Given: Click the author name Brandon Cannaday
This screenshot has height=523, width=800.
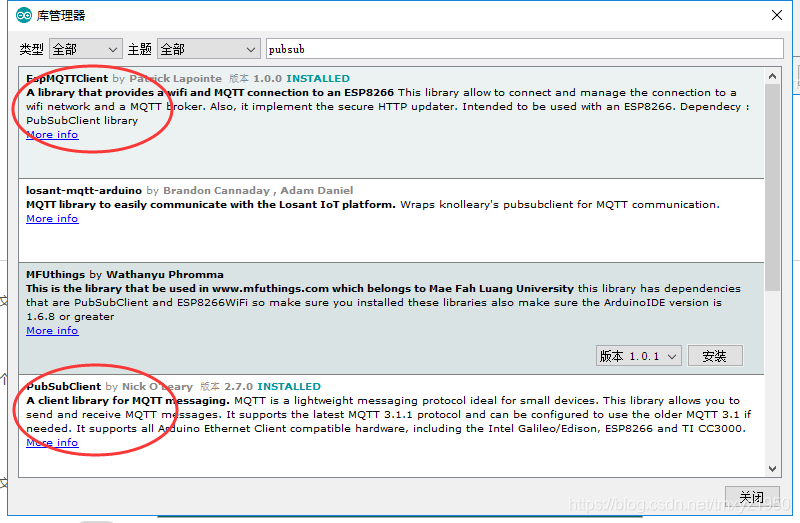Looking at the screenshot, I should click(216, 190).
